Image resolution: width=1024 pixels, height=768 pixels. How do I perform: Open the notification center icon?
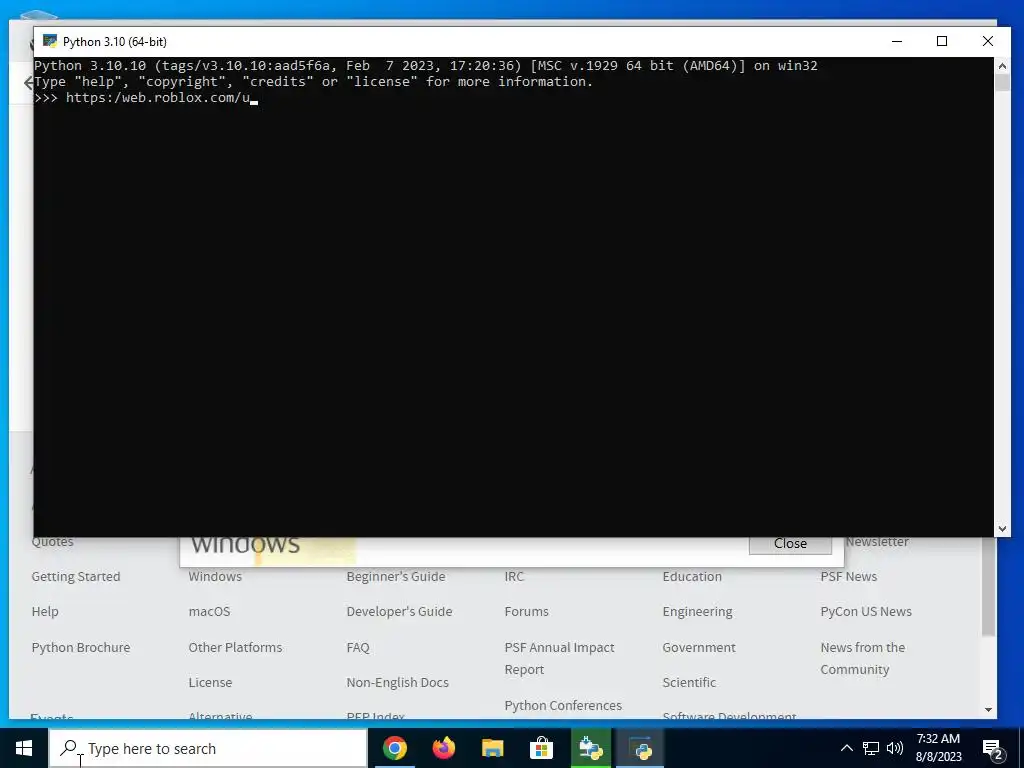click(993, 749)
